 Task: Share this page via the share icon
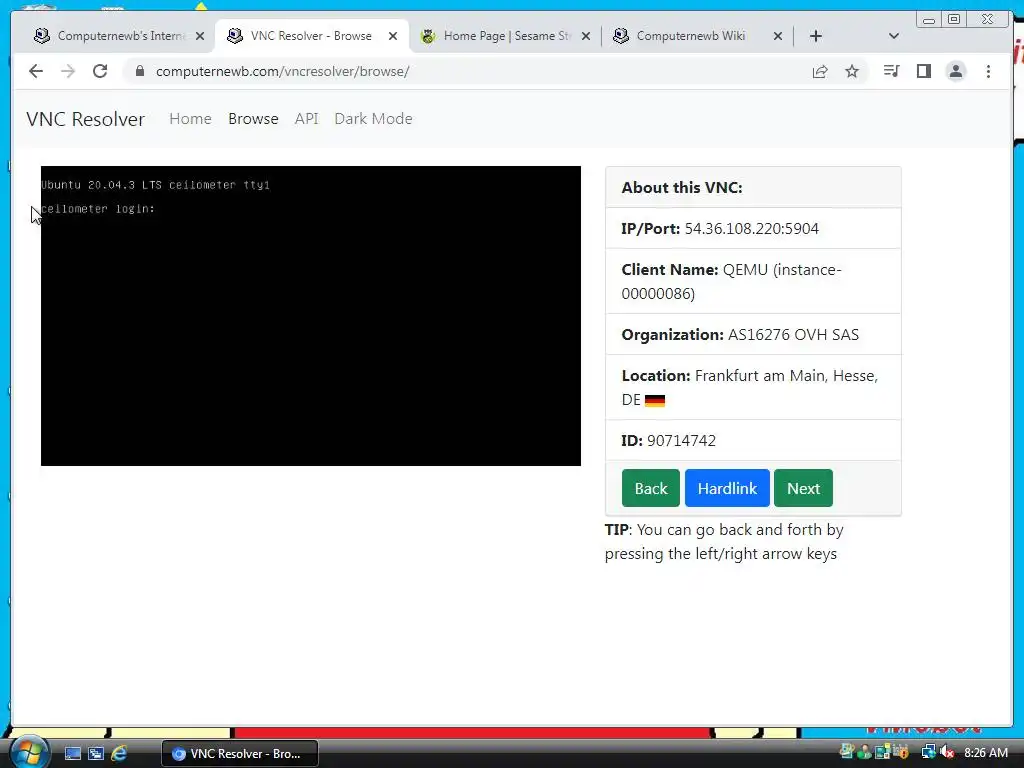coord(820,71)
